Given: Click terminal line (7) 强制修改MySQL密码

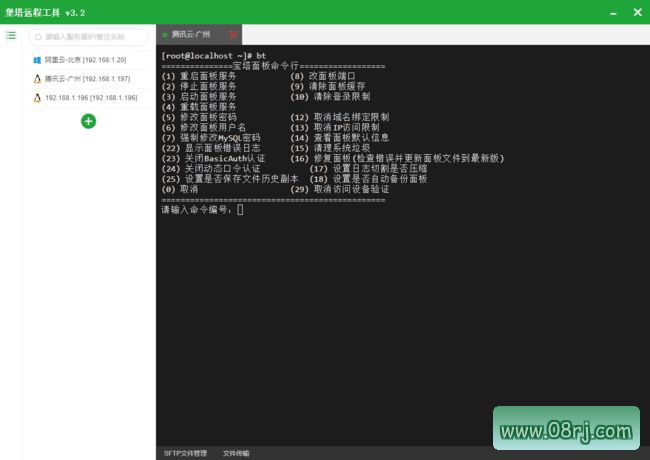Looking at the screenshot, I should click(x=211, y=138).
